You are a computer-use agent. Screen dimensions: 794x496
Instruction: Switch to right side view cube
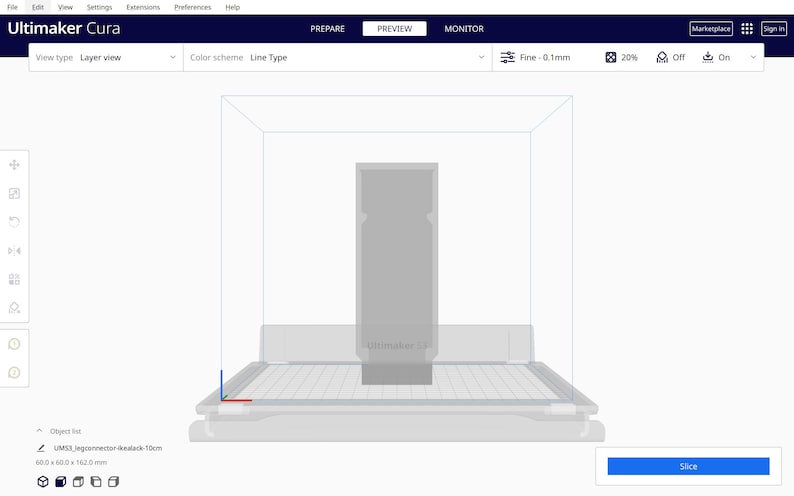(113, 481)
